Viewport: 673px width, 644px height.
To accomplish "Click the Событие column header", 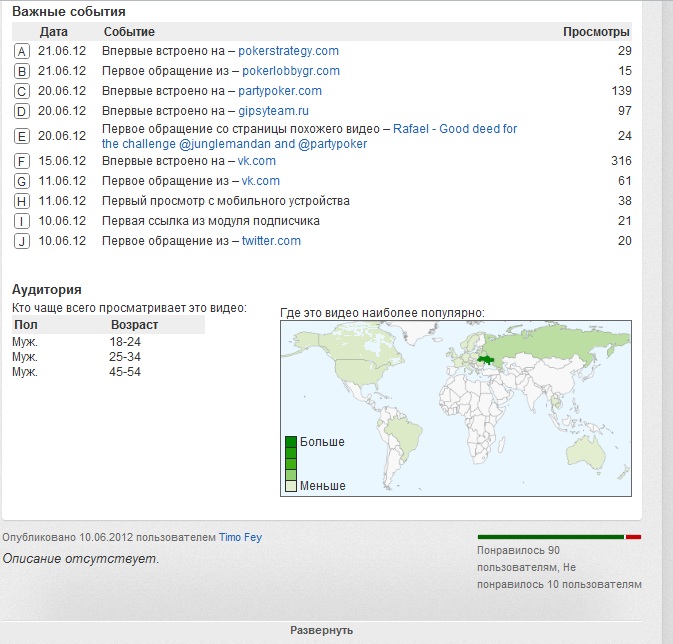I will (129, 32).
